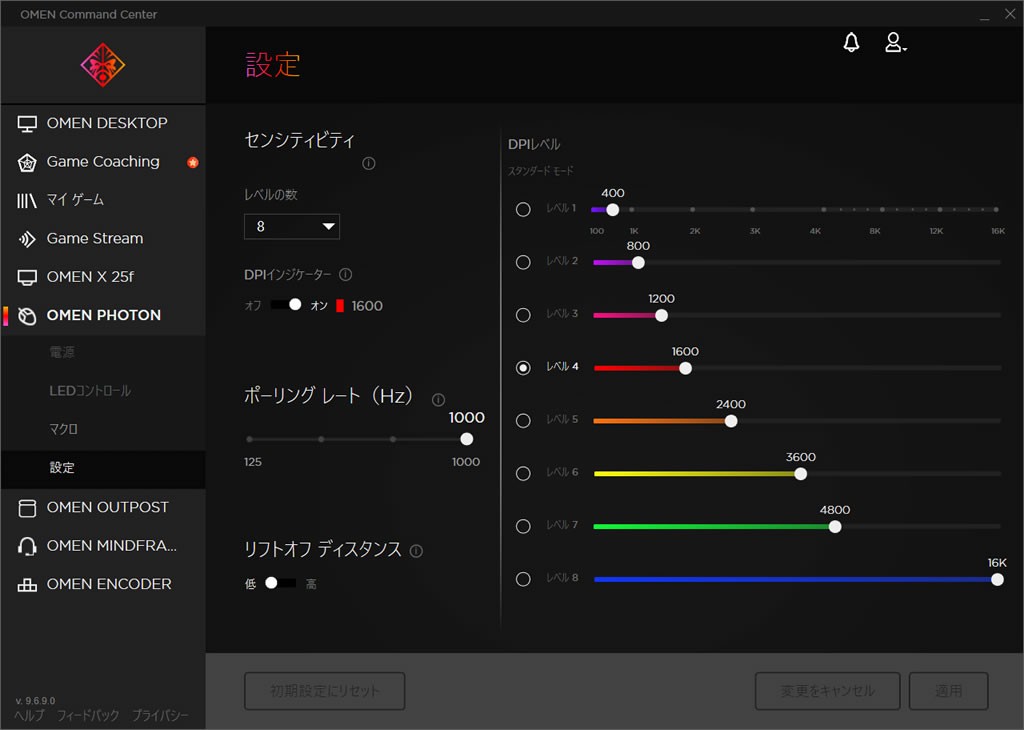
Task: Click the orange star badge beside Game Coaching
Action: pyautogui.click(x=193, y=163)
